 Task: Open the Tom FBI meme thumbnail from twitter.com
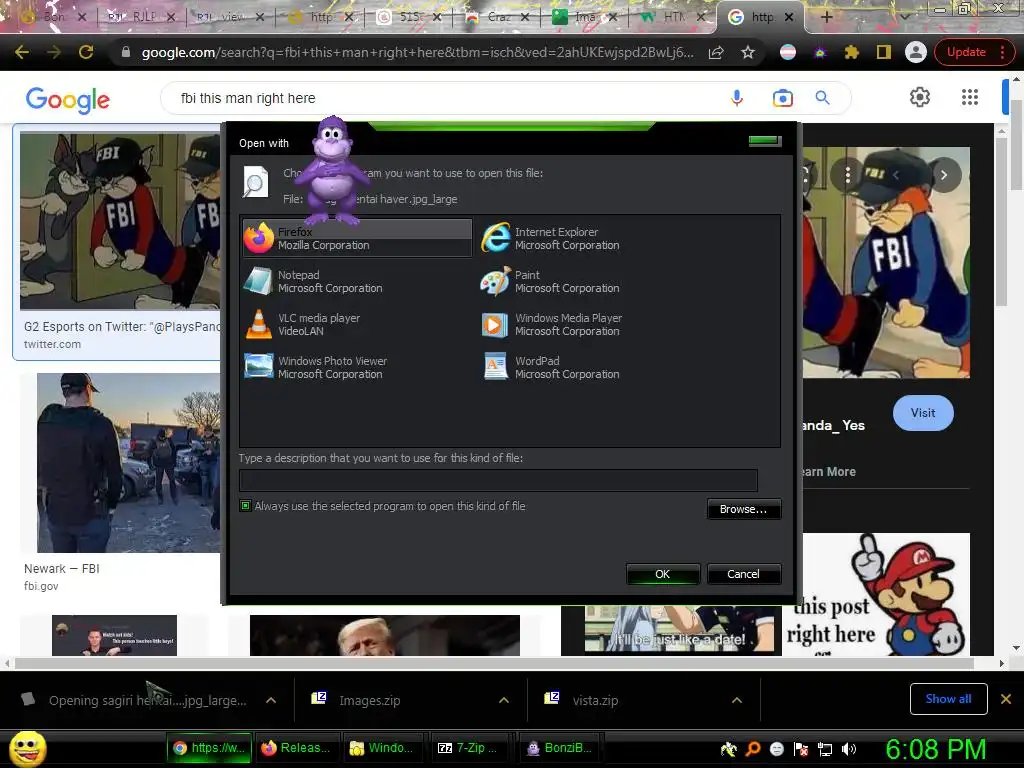point(120,221)
